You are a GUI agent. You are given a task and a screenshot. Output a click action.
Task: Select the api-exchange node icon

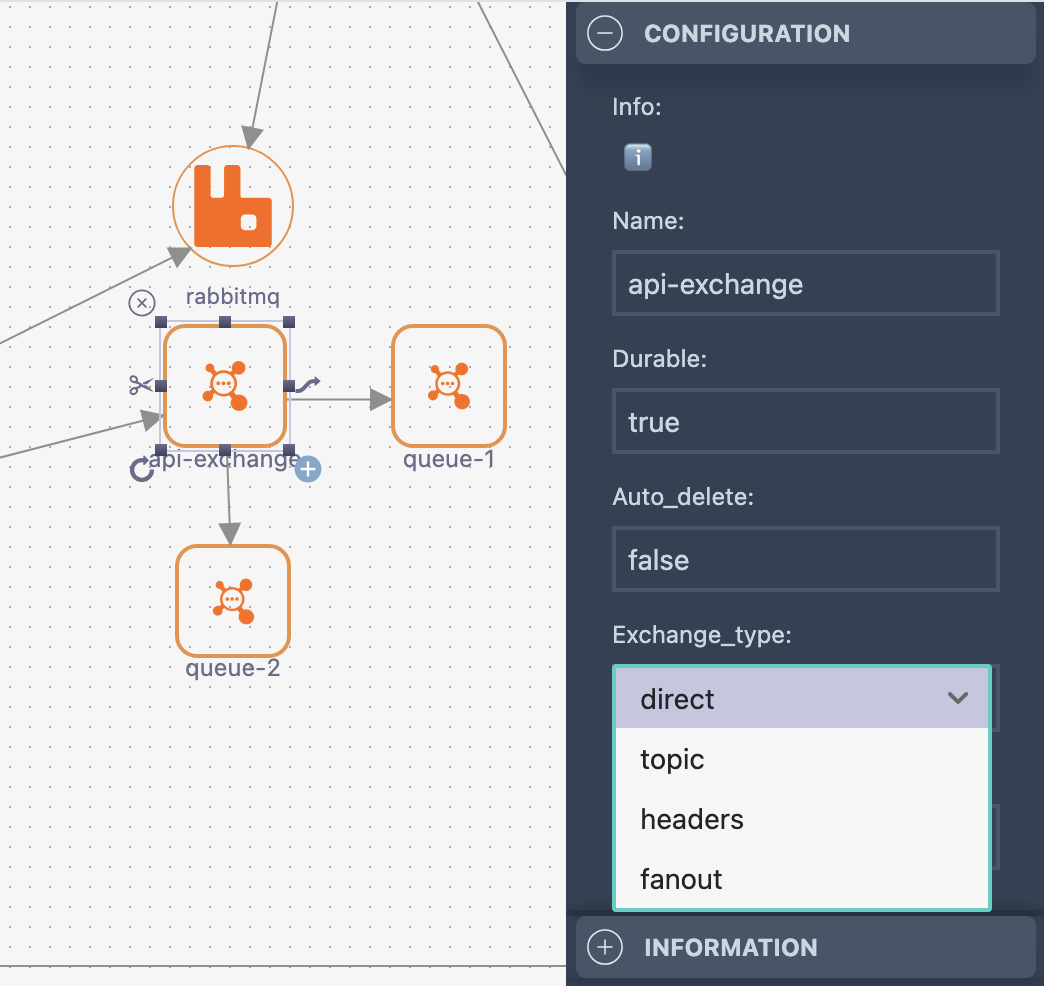coord(225,385)
